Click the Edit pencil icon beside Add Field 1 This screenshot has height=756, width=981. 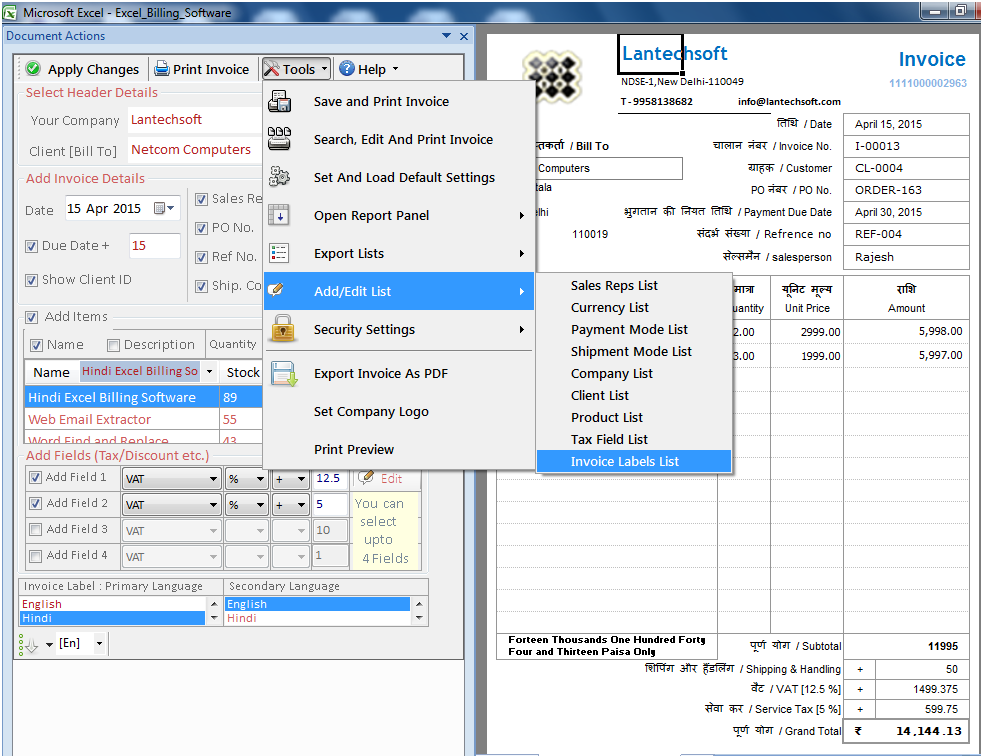366,478
